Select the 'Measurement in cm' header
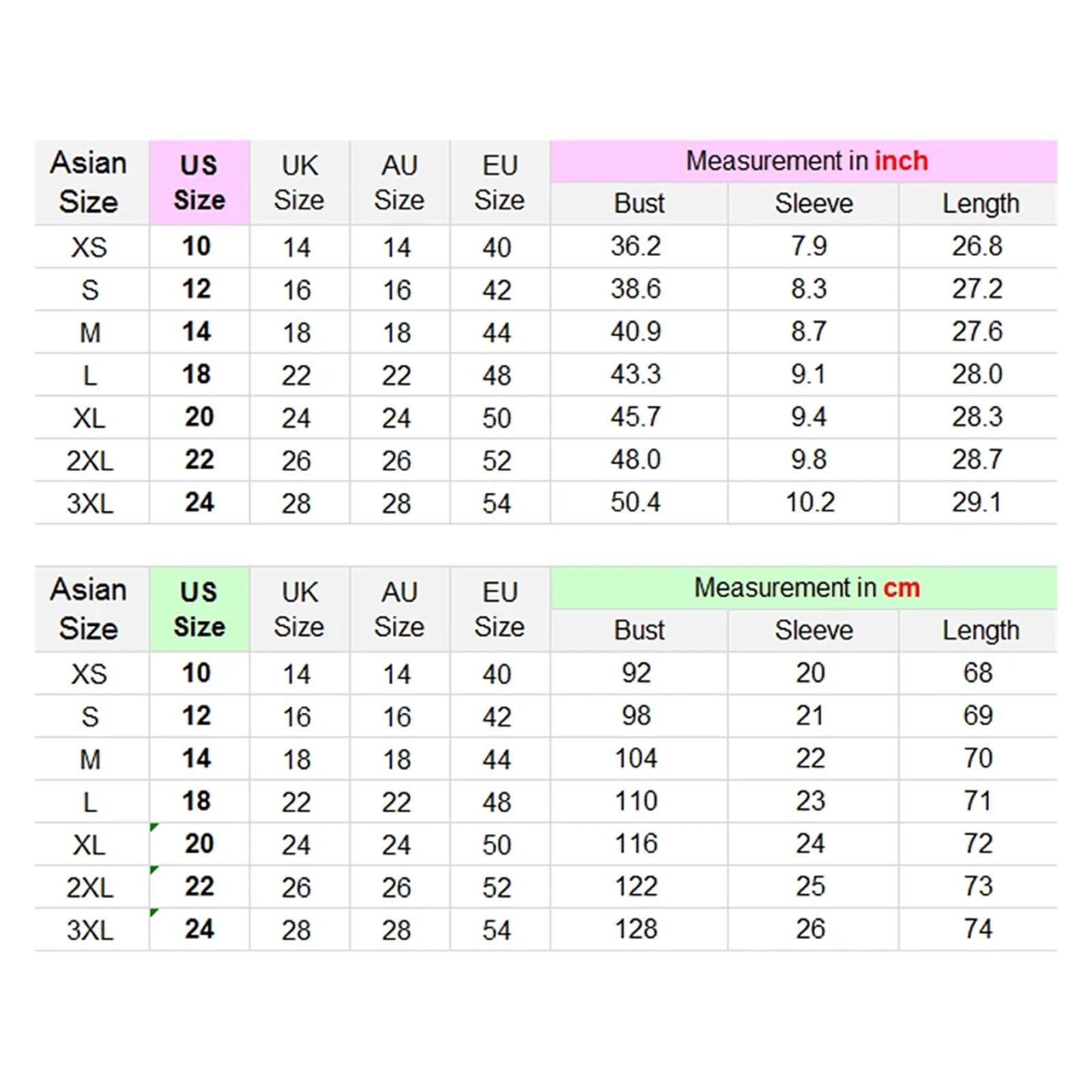Viewport: 1092px width, 1092px height. [804, 588]
